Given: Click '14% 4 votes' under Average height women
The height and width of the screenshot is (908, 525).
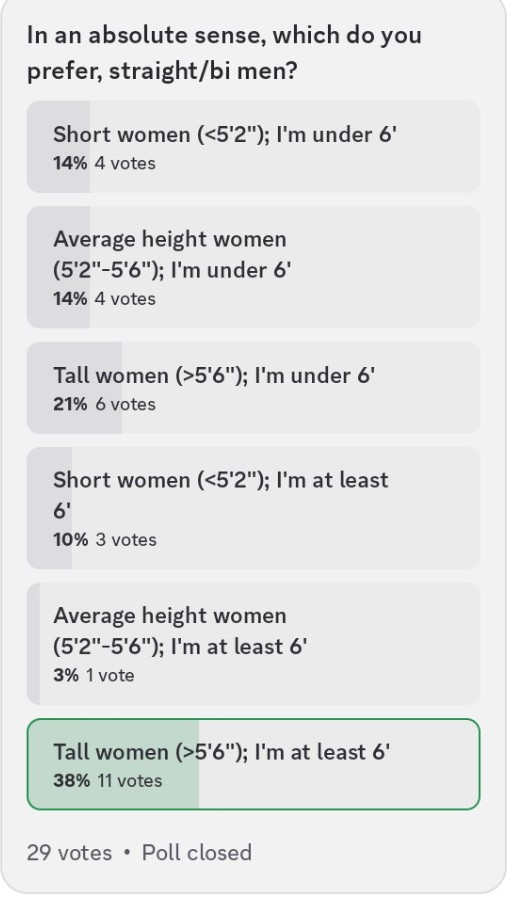Looking at the screenshot, I should [104, 299].
